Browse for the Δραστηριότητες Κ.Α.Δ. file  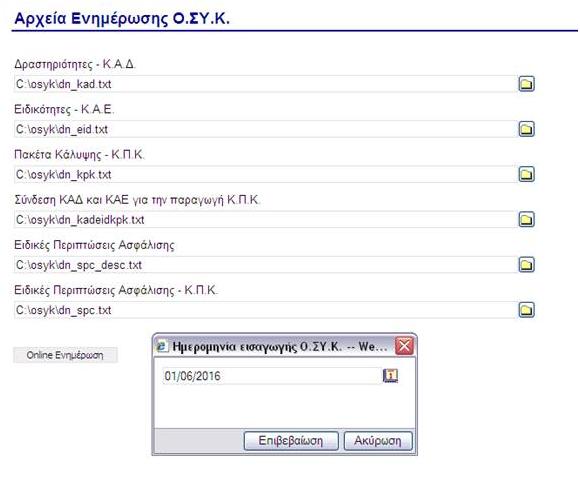[526, 84]
